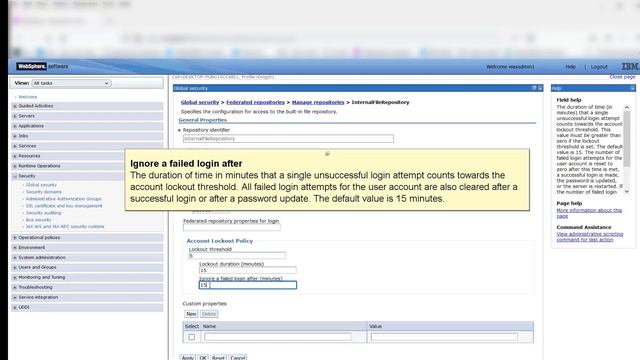
Task: Click the Close page link
Action: pyautogui.click(x=622, y=77)
